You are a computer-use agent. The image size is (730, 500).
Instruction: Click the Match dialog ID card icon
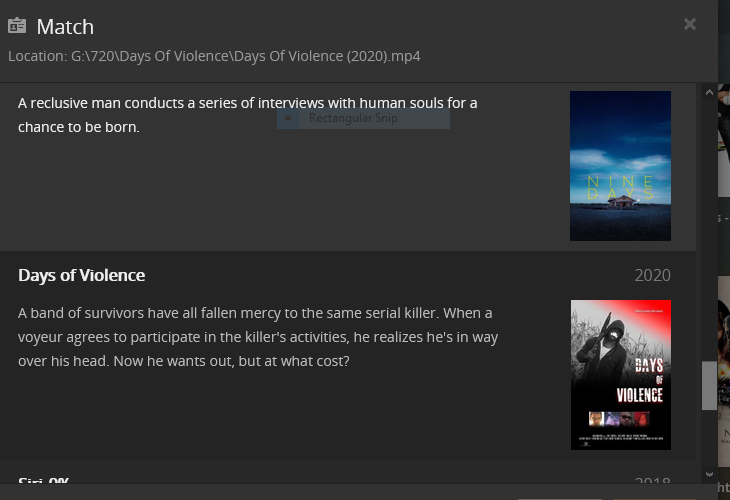coord(17,26)
